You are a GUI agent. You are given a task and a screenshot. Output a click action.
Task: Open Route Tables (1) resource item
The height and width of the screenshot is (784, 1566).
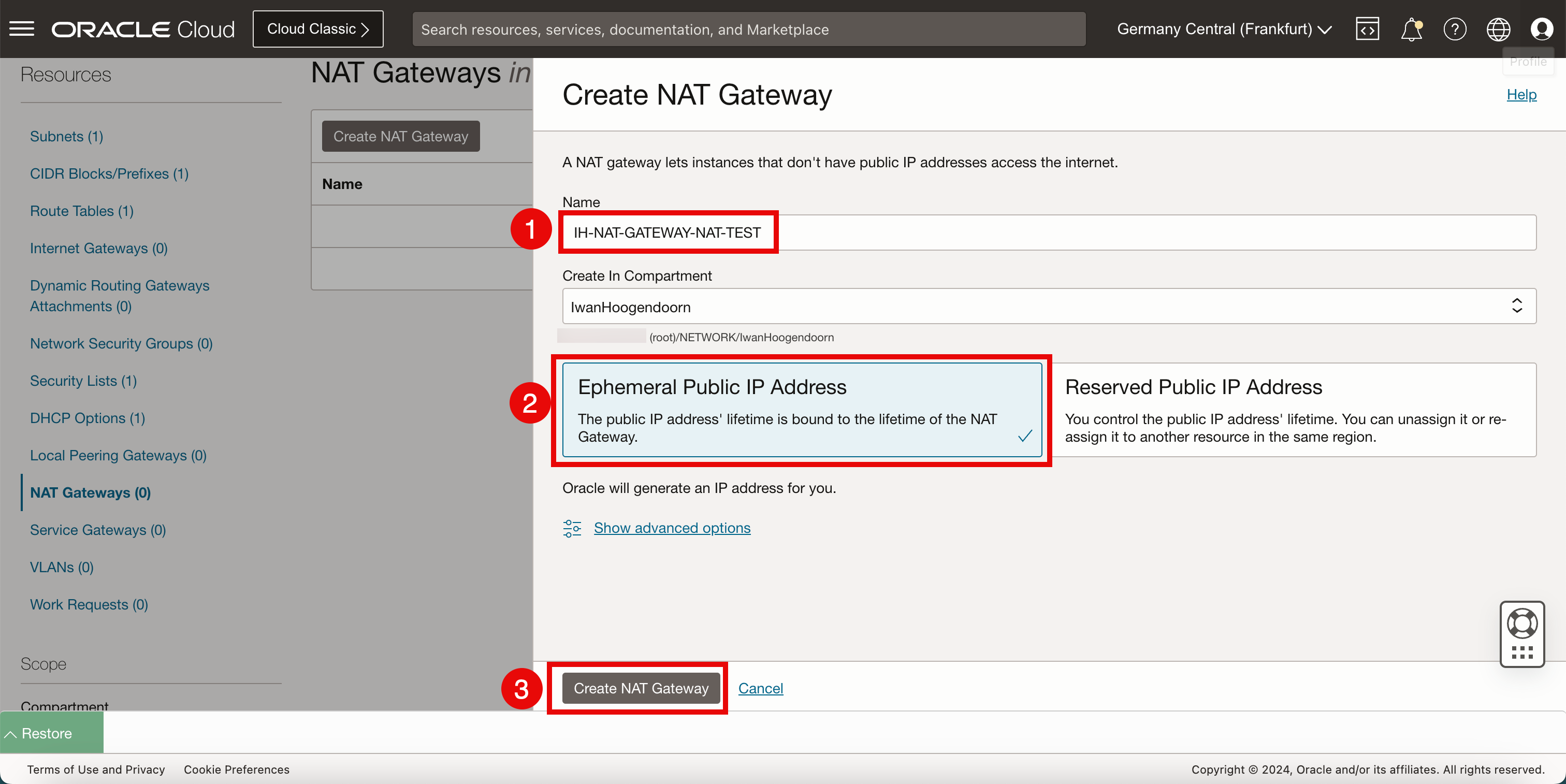(81, 211)
